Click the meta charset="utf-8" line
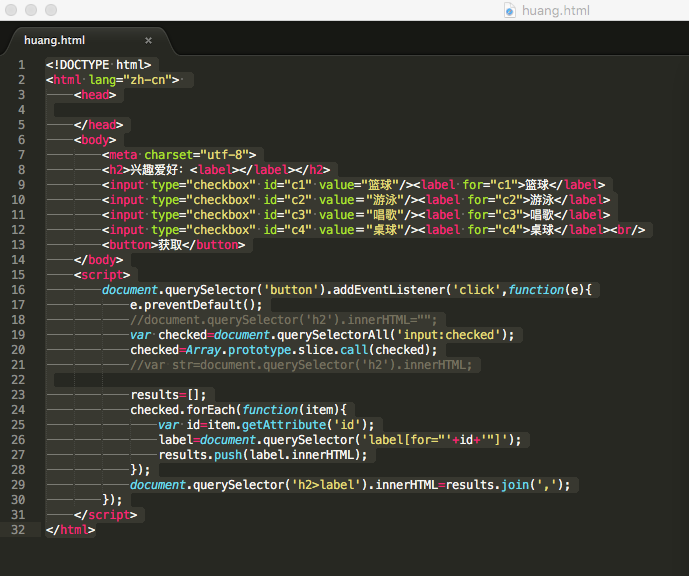Viewport: 689px width, 576px height. point(179,155)
